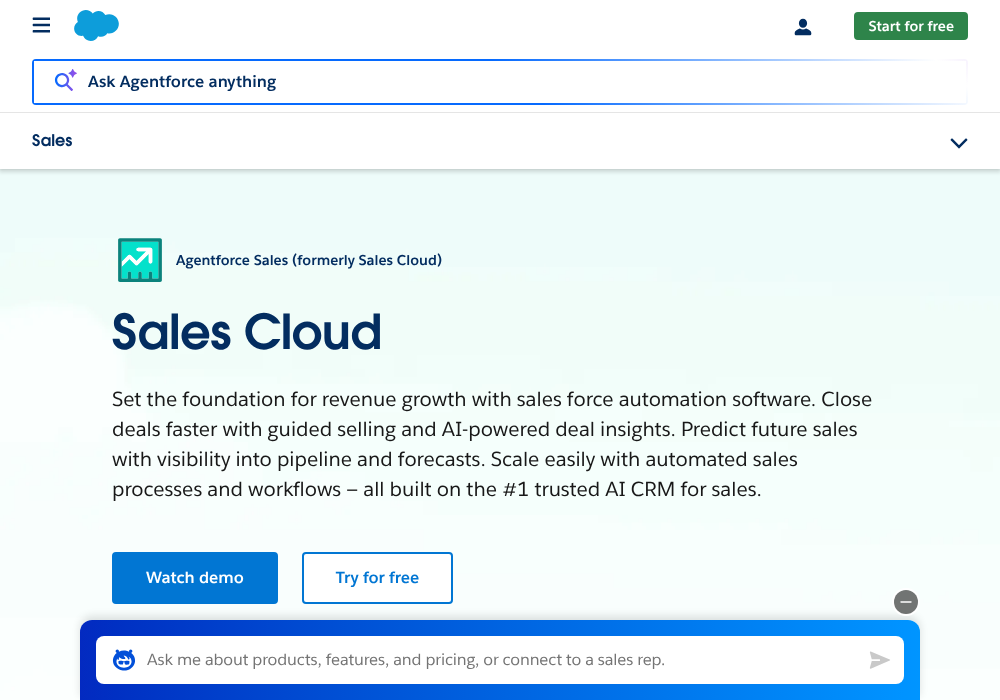Click the Sales Cloud page heading
This screenshot has height=700, width=1000.
pos(246,332)
